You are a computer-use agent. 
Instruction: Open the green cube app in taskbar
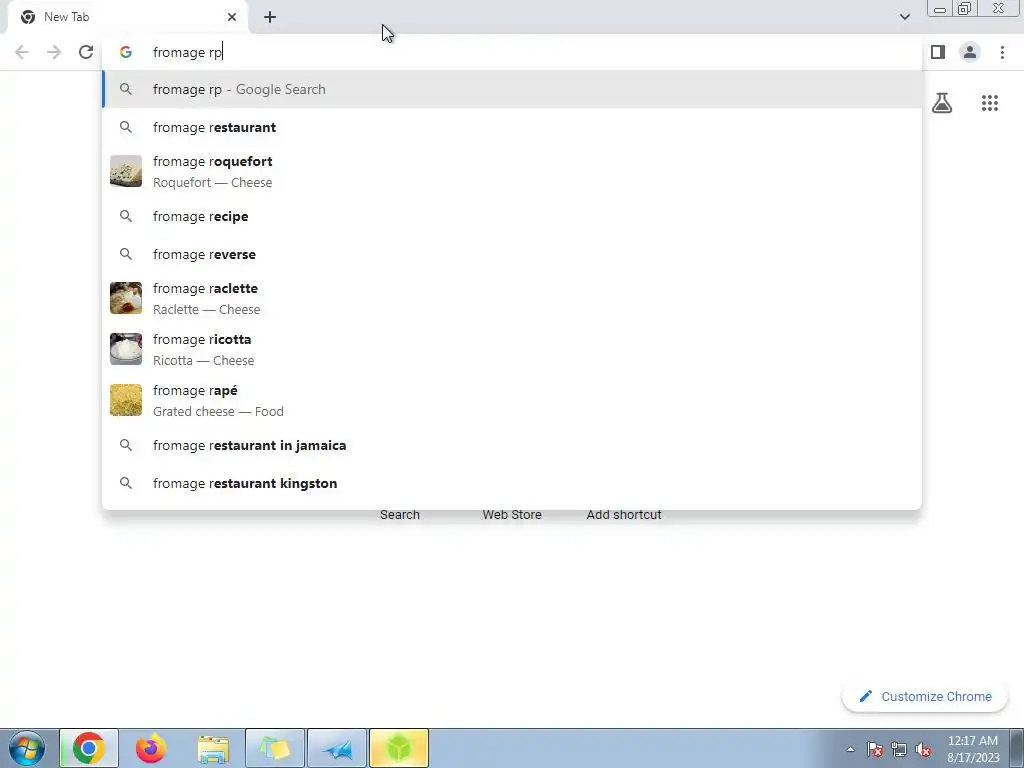click(x=399, y=748)
